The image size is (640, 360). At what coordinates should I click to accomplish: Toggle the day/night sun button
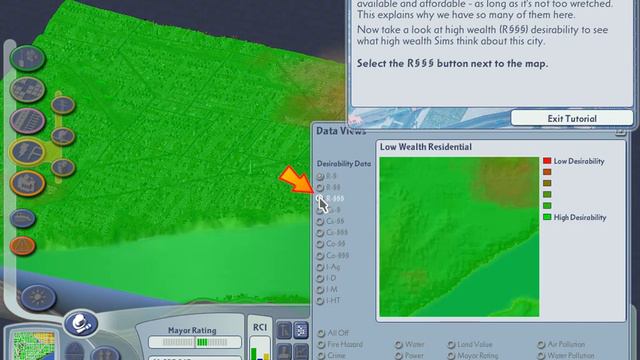click(x=38, y=298)
